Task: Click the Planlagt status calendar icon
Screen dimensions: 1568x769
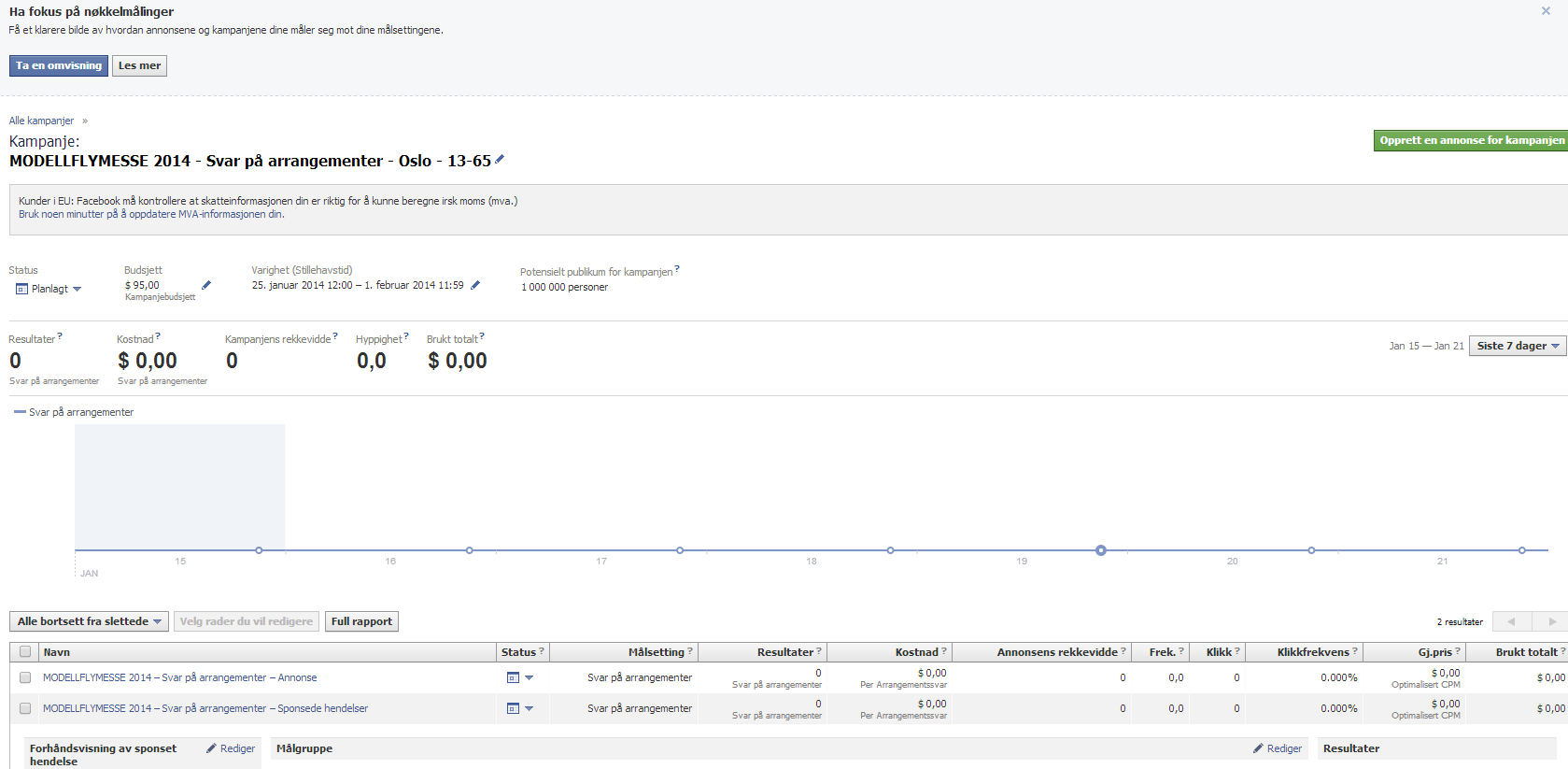Action: tap(21, 289)
